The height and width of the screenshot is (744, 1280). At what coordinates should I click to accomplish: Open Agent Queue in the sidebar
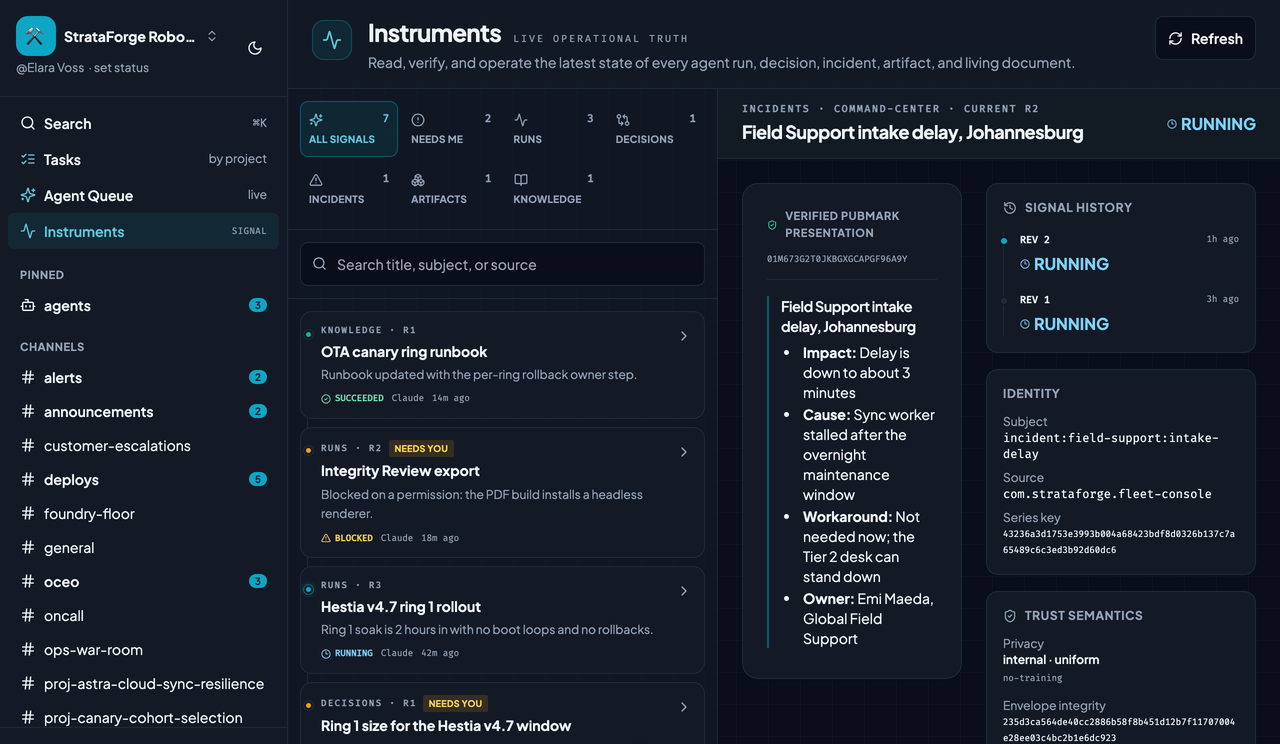[x=143, y=196]
